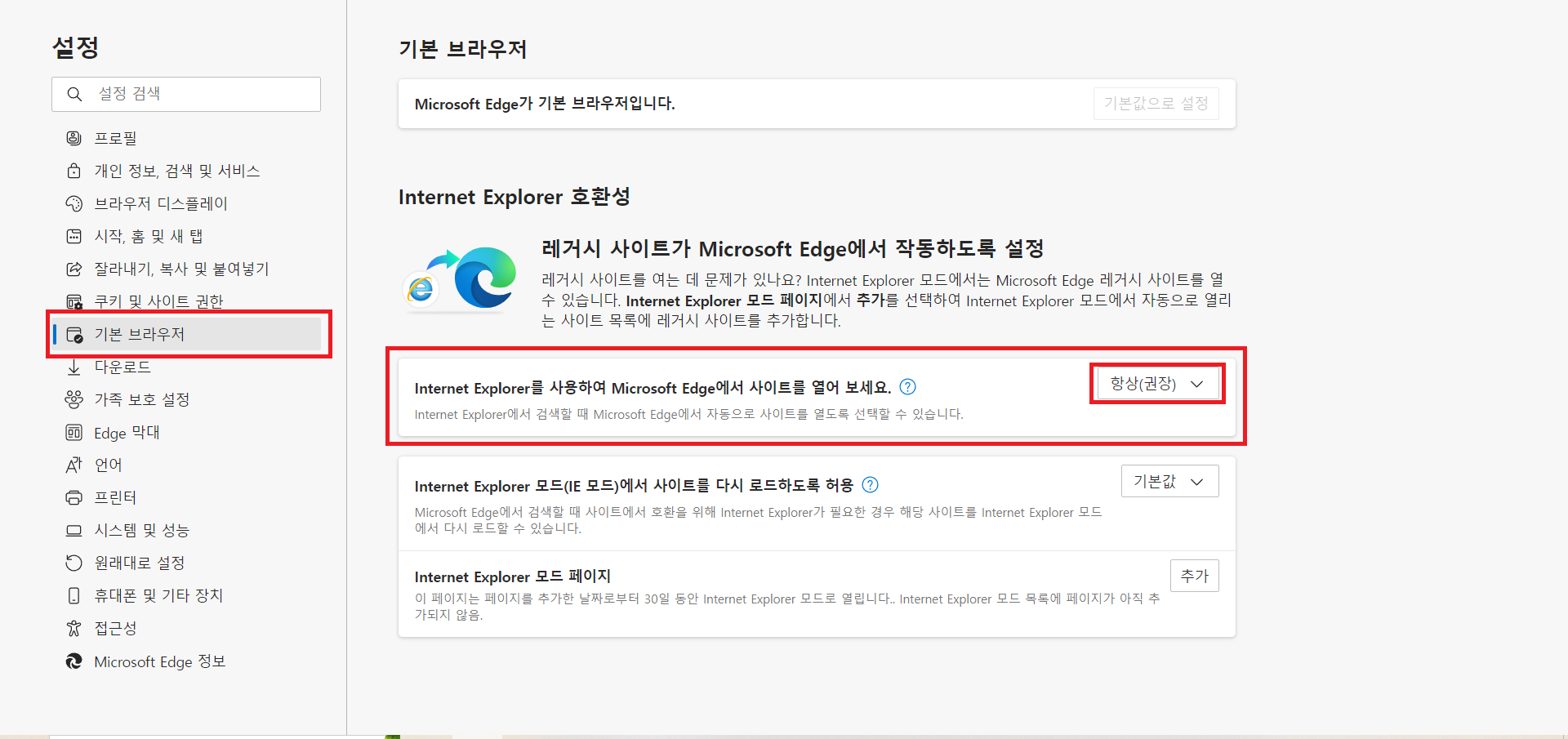Viewport: 1568px width, 739px height.
Task: Click the system and performance icon
Action: pos(73,530)
